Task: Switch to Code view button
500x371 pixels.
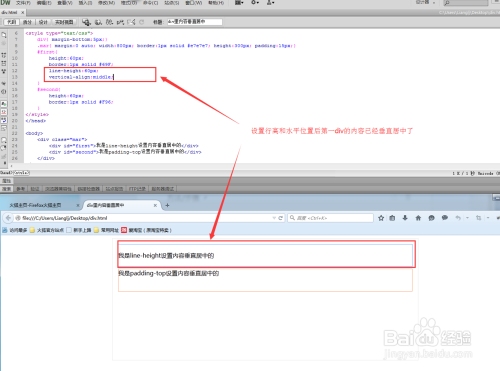Action: pos(12,22)
